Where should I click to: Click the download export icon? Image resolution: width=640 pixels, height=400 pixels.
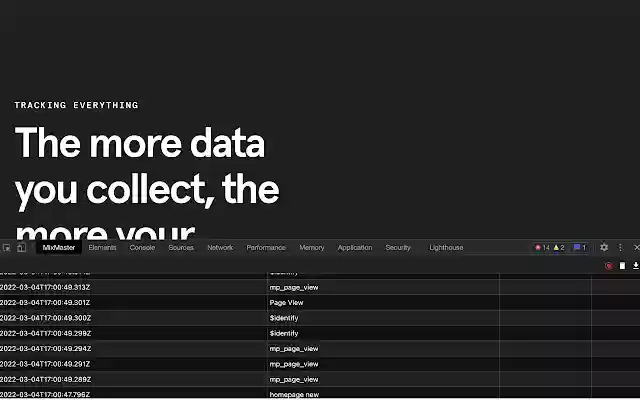(636, 266)
